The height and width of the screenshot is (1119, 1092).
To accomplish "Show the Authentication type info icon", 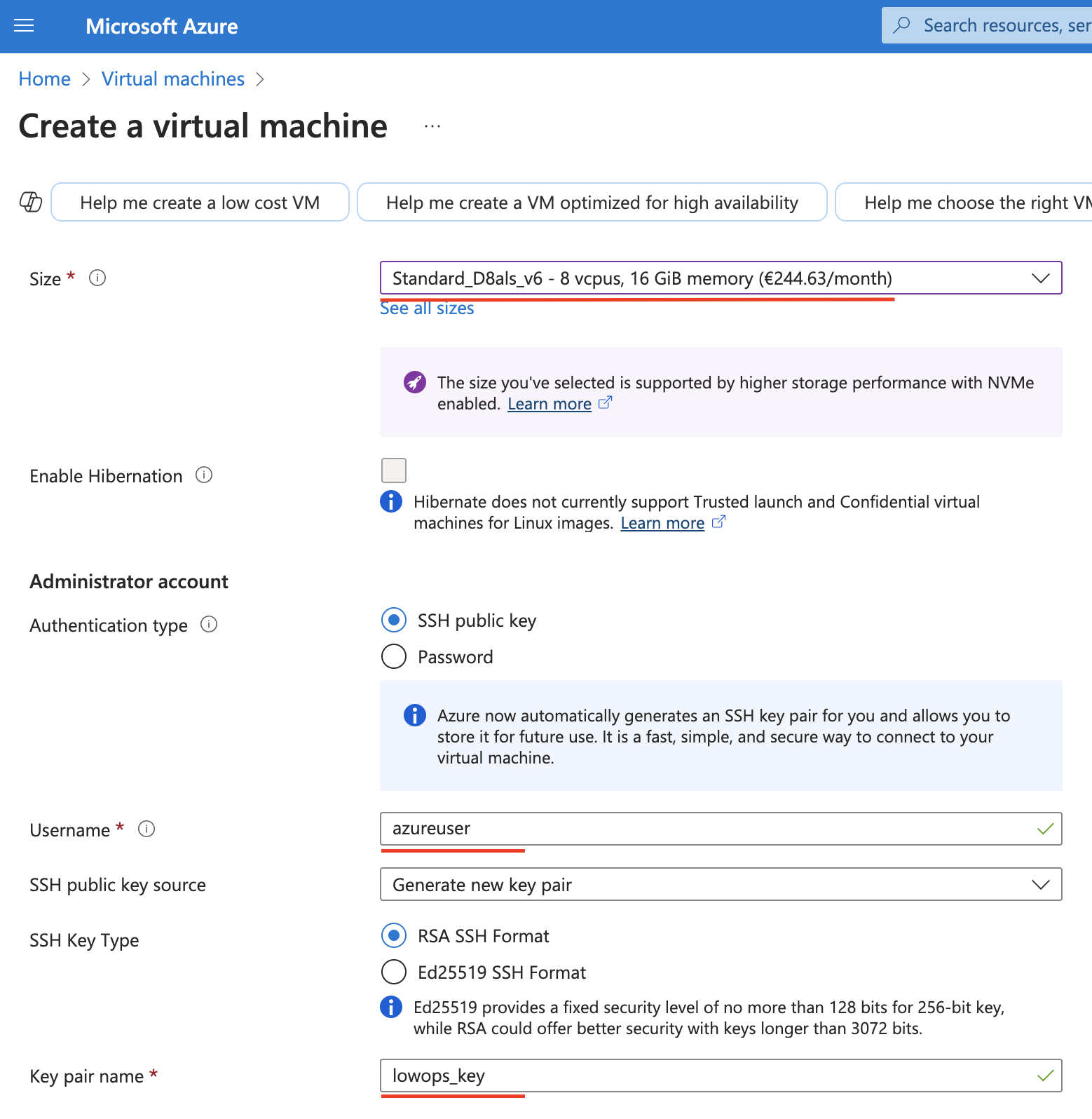I will 209,624.
